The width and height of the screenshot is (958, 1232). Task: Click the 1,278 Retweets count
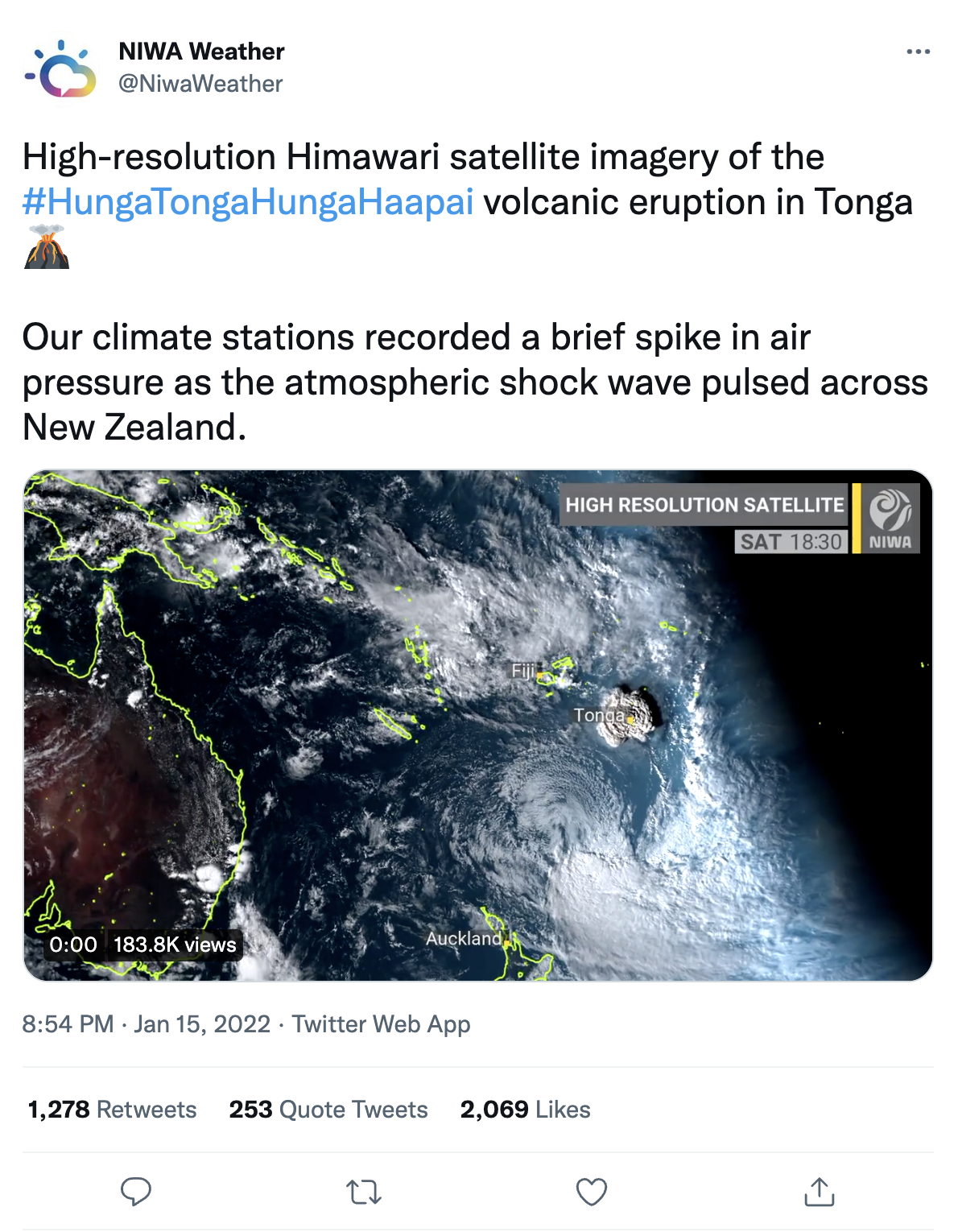(111, 1109)
